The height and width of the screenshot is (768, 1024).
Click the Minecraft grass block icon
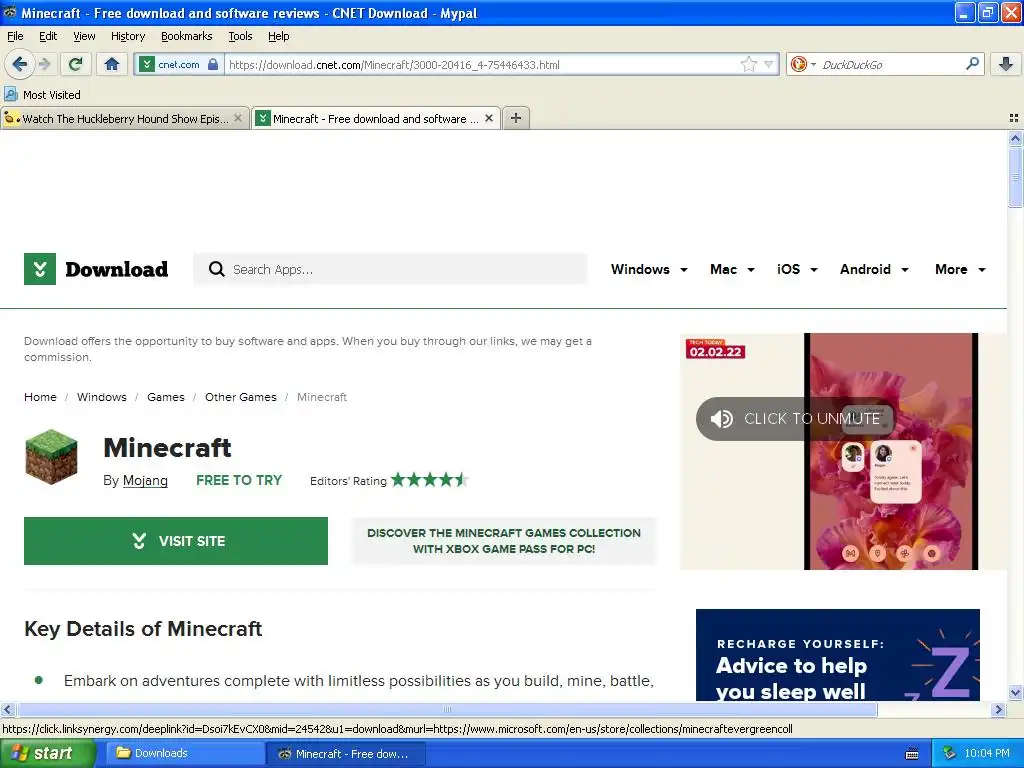pyautogui.click(x=52, y=457)
